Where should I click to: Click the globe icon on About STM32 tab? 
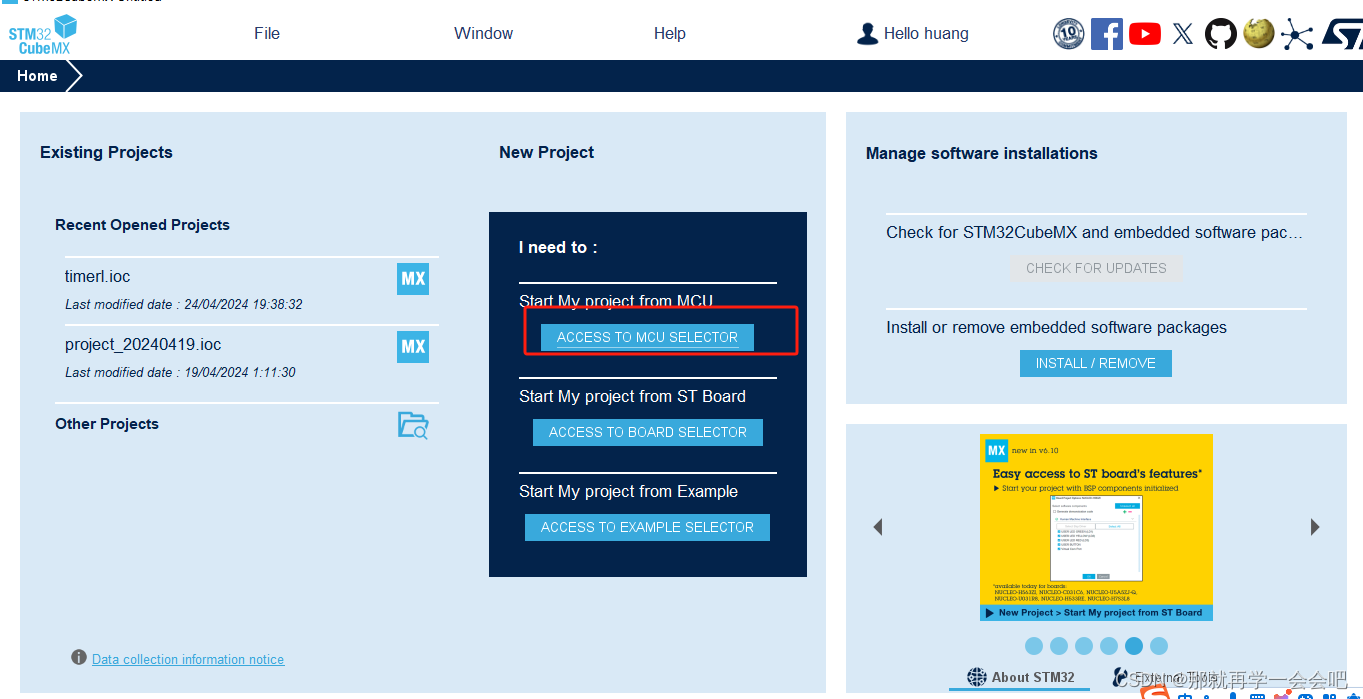tap(977, 677)
